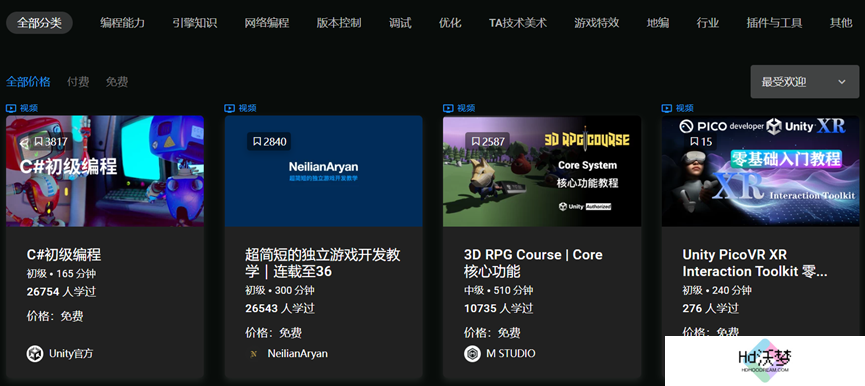This screenshot has width=865, height=386.
Task: Filter courses by 付费
Action: 78,82
